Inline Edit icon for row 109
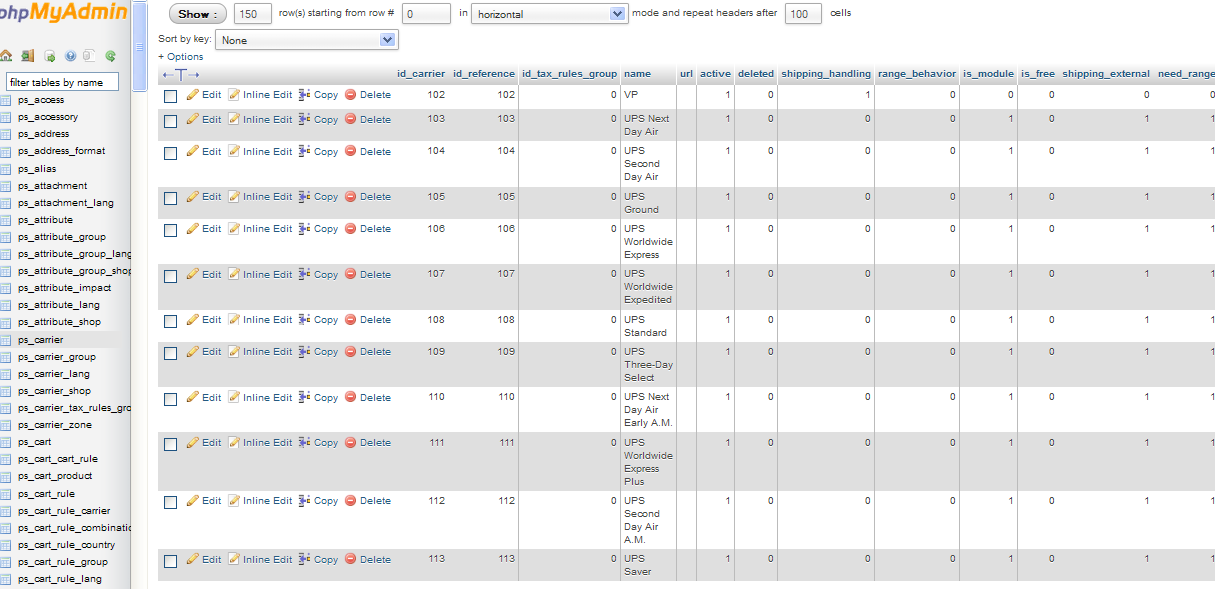Image resolution: width=1215 pixels, height=589 pixels. [x=234, y=352]
